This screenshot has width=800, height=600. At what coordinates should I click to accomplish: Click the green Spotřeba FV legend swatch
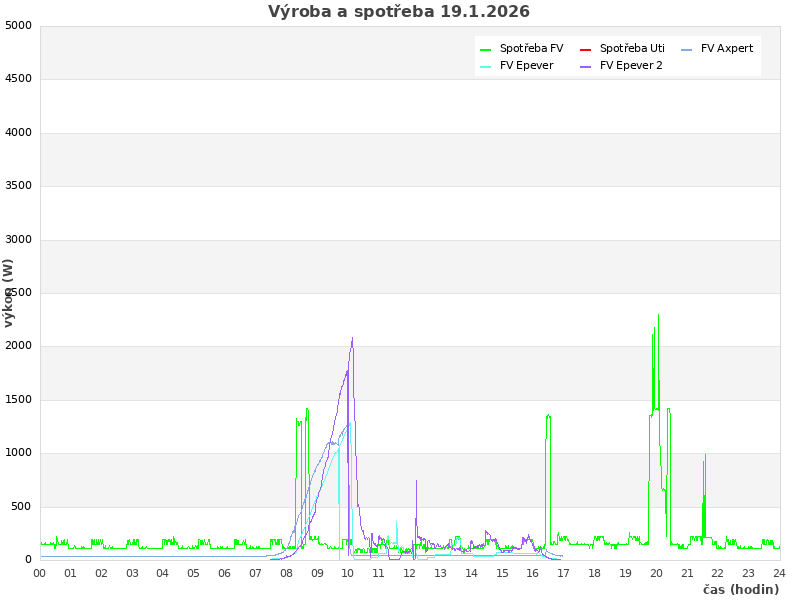point(486,49)
